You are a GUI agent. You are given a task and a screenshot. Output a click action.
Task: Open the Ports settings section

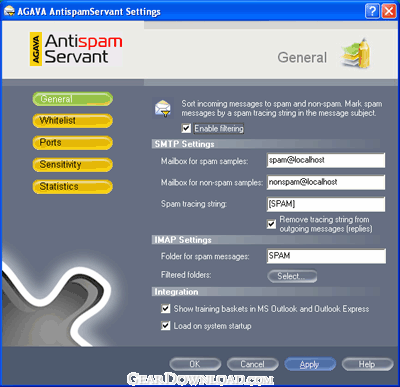coord(73,143)
